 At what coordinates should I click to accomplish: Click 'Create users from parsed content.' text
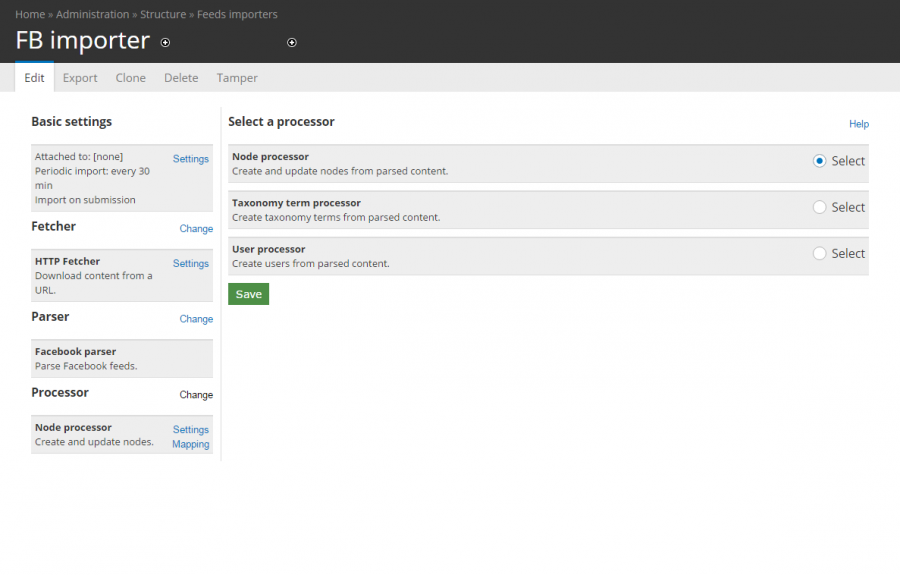[311, 263]
